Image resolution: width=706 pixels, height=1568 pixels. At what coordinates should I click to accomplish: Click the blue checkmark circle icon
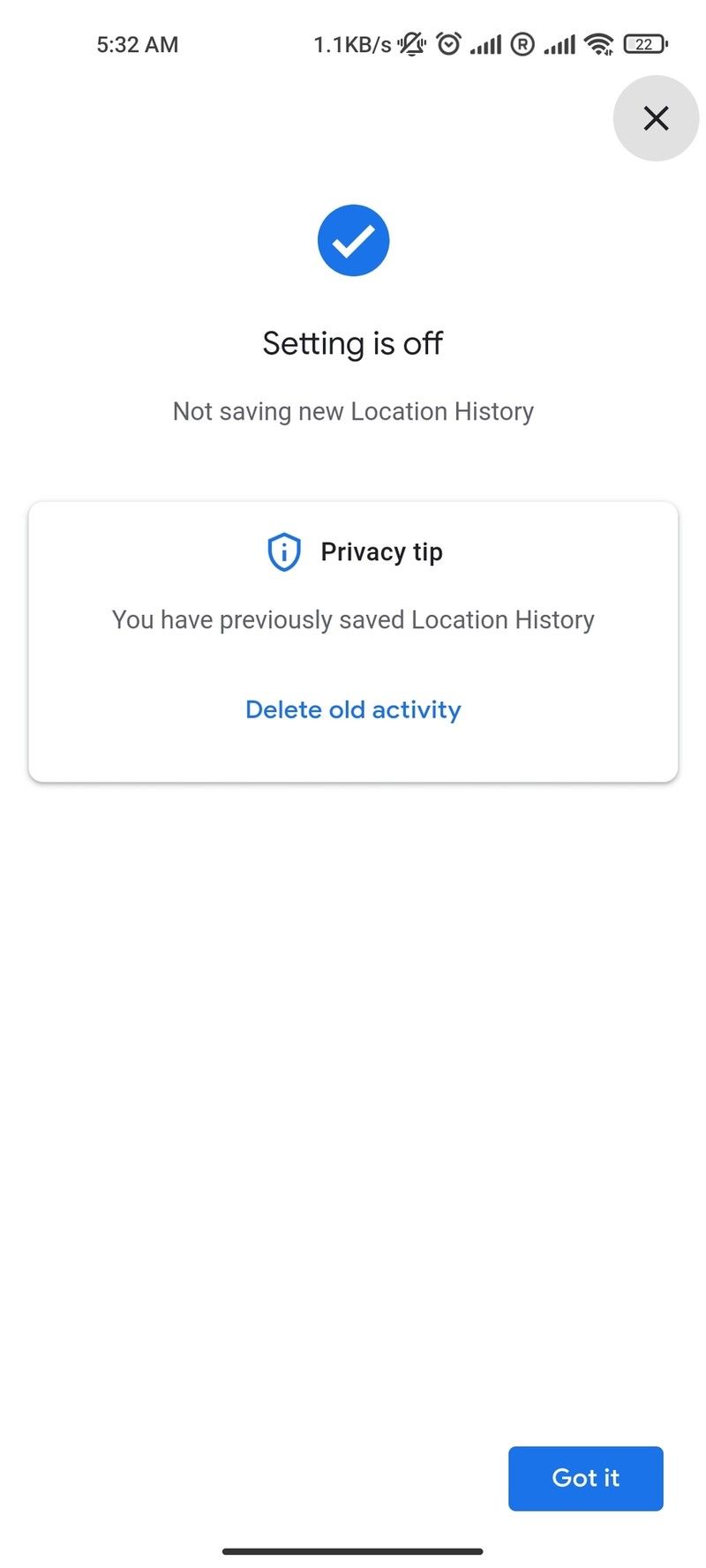(353, 240)
